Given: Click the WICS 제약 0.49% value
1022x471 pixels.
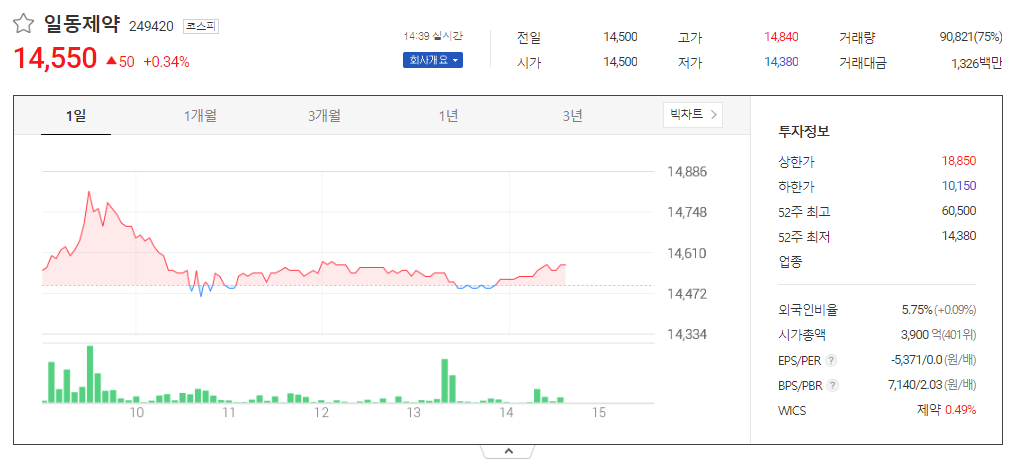Looking at the screenshot, I should coord(946,410).
